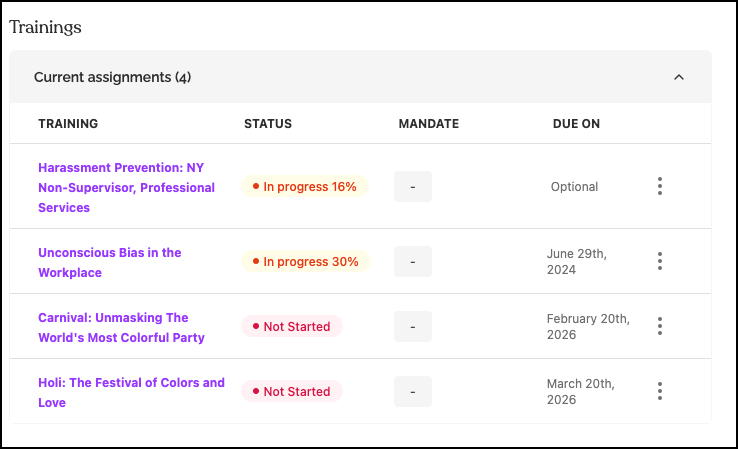Click the STATUS column header
Screen dimensions: 738x449
click(268, 124)
